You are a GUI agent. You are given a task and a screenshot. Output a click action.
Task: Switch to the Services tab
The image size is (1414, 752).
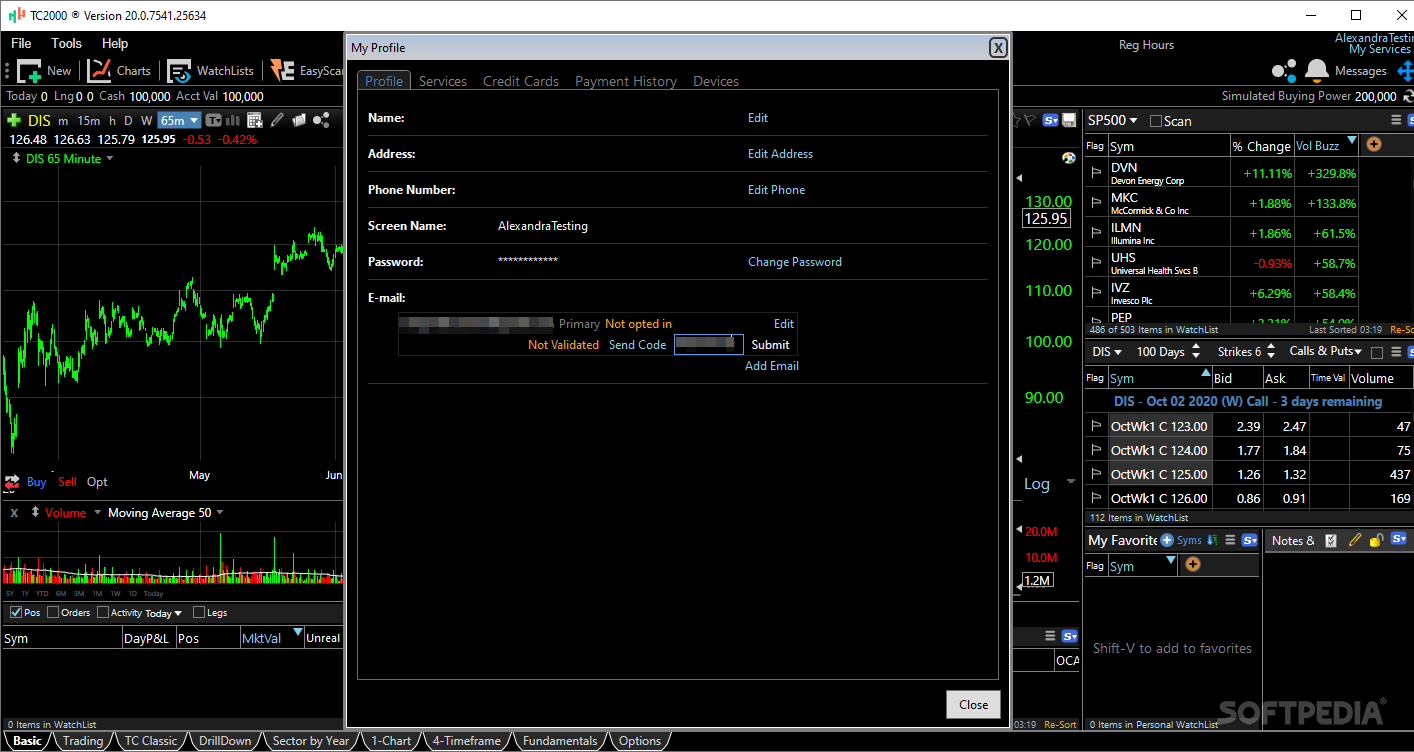(x=443, y=81)
